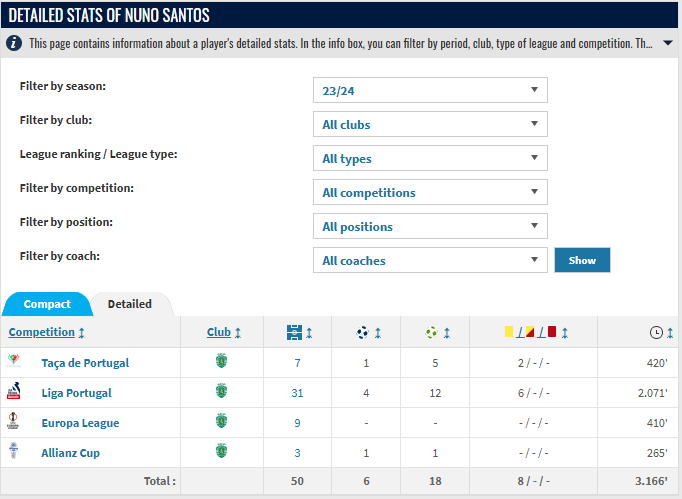The image size is (682, 499).
Task: Click the Europa League trophy logo
Action: click(13, 421)
